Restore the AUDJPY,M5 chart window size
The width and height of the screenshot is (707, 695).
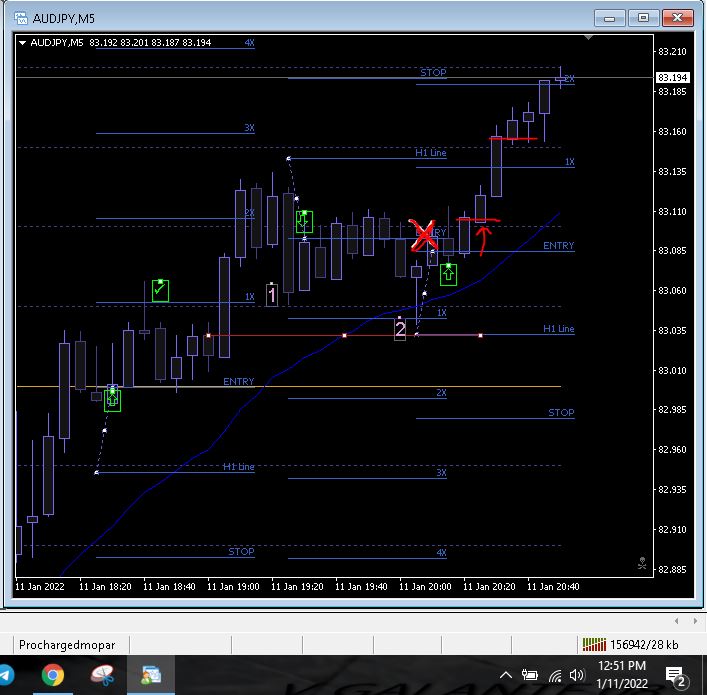(643, 18)
